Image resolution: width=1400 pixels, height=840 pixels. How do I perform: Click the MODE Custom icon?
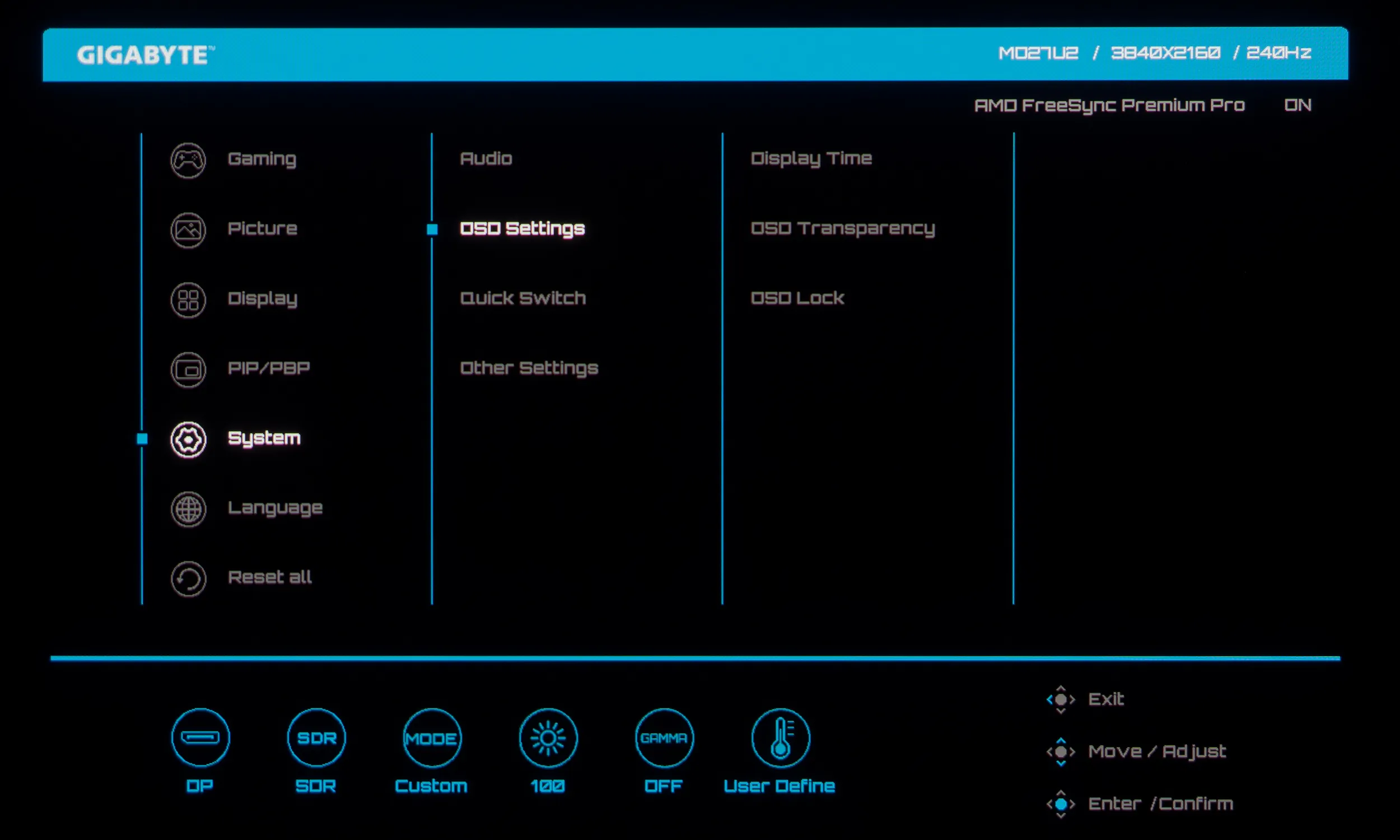coord(432,737)
